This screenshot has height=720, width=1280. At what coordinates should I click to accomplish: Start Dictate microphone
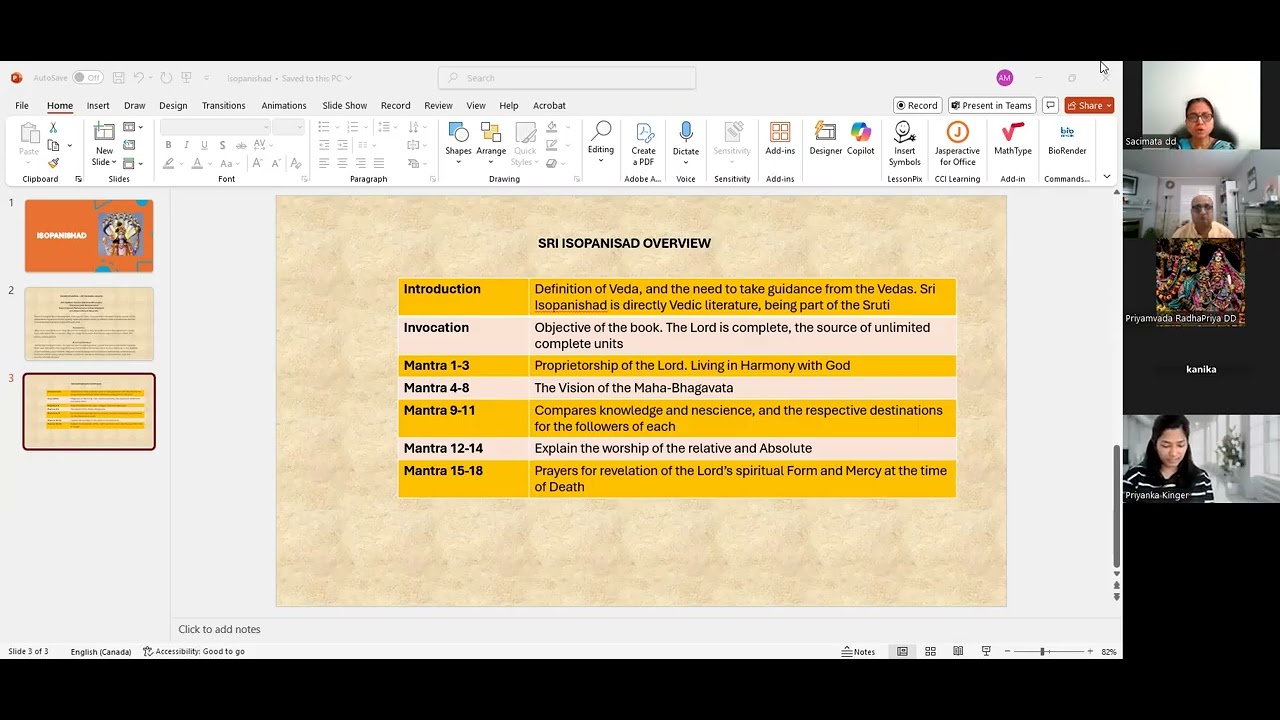(x=686, y=141)
